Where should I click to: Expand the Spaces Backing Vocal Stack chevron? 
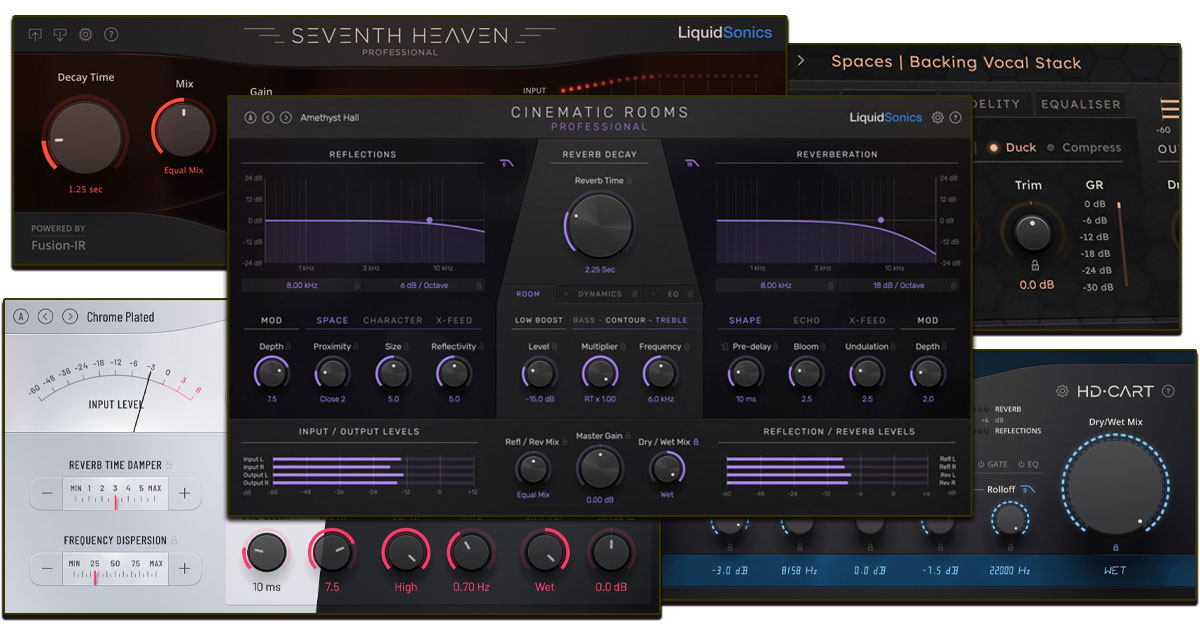pos(800,61)
